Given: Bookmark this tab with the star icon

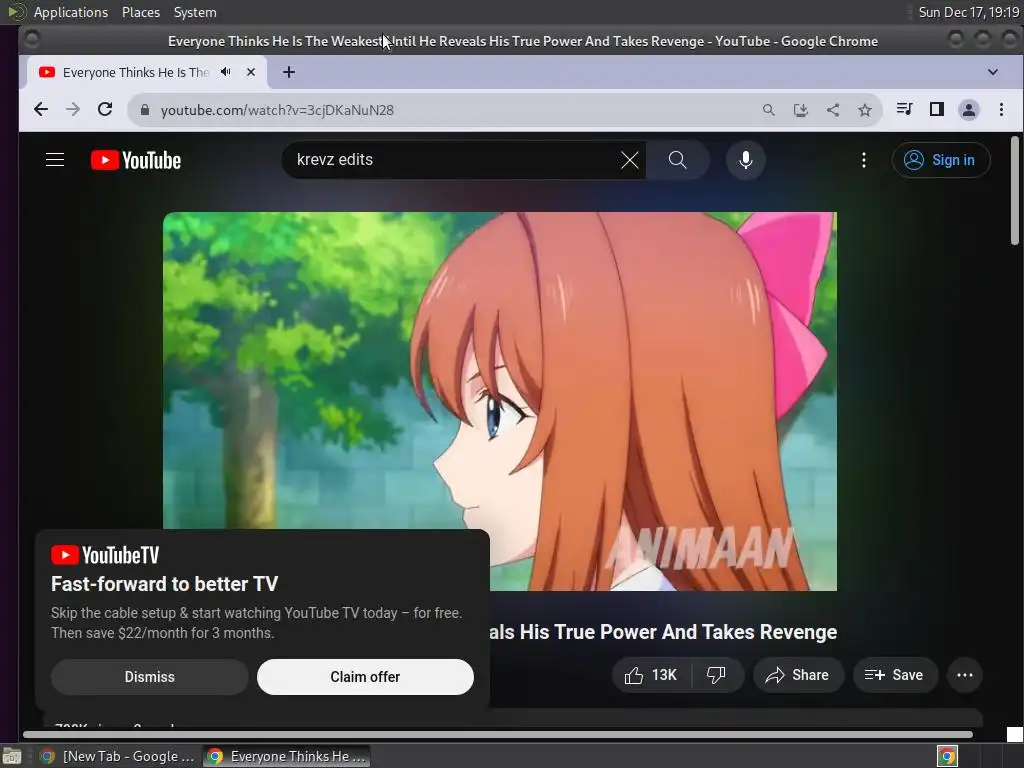Looking at the screenshot, I should (865, 110).
